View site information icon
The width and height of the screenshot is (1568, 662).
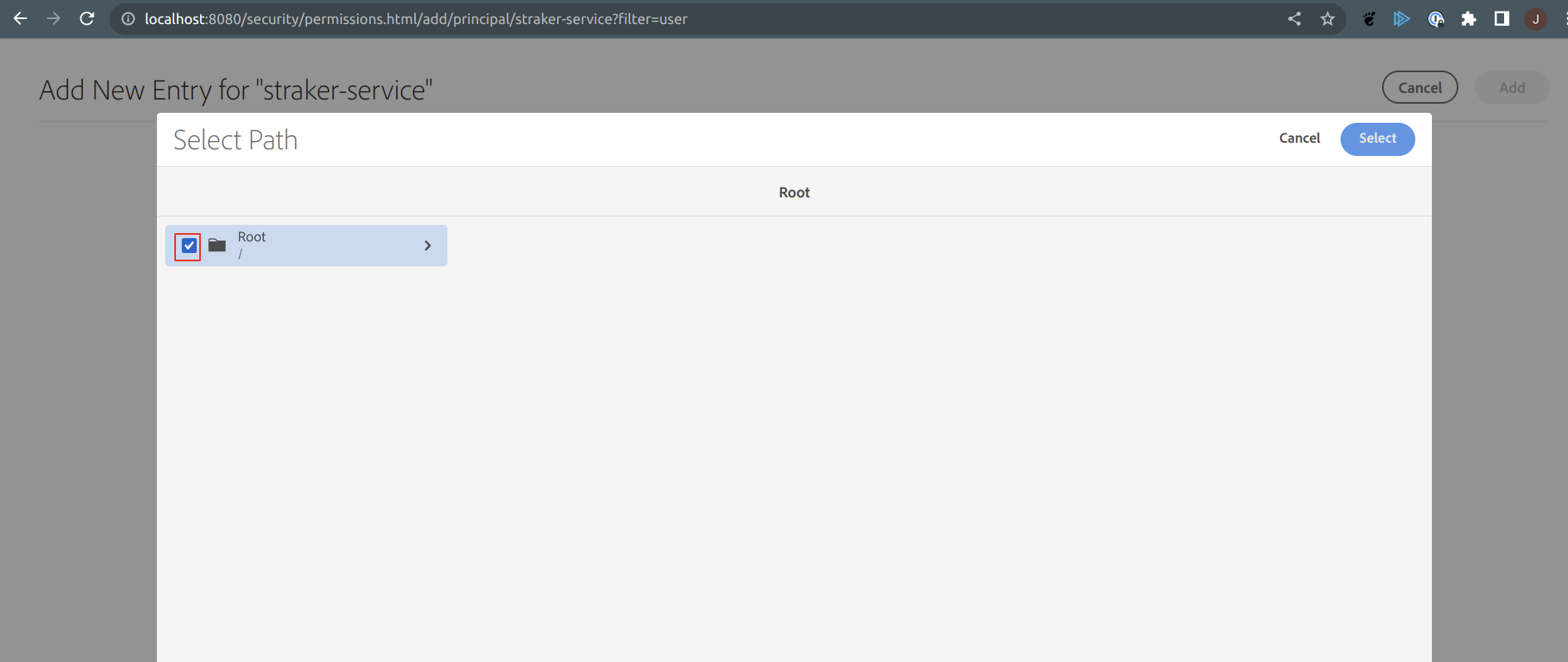(128, 19)
